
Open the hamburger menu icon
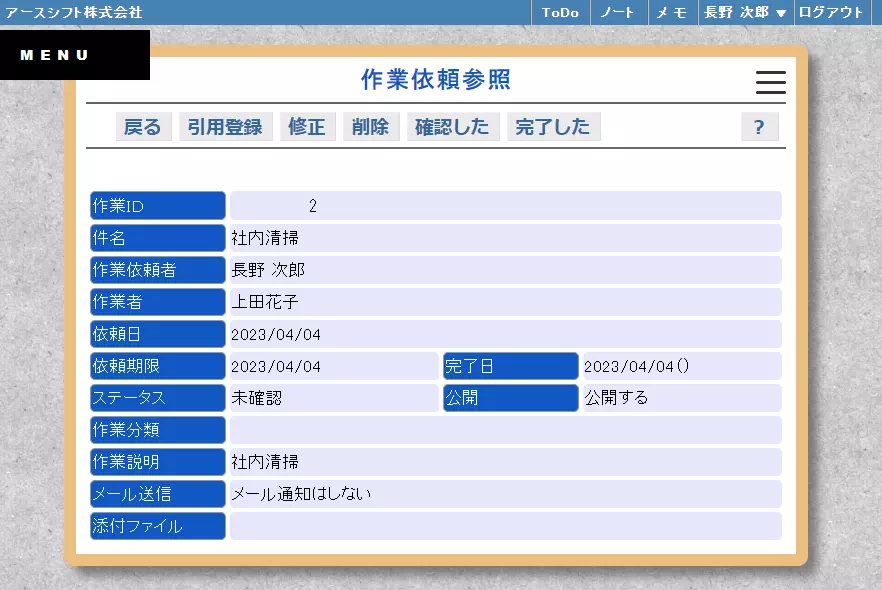tap(770, 83)
